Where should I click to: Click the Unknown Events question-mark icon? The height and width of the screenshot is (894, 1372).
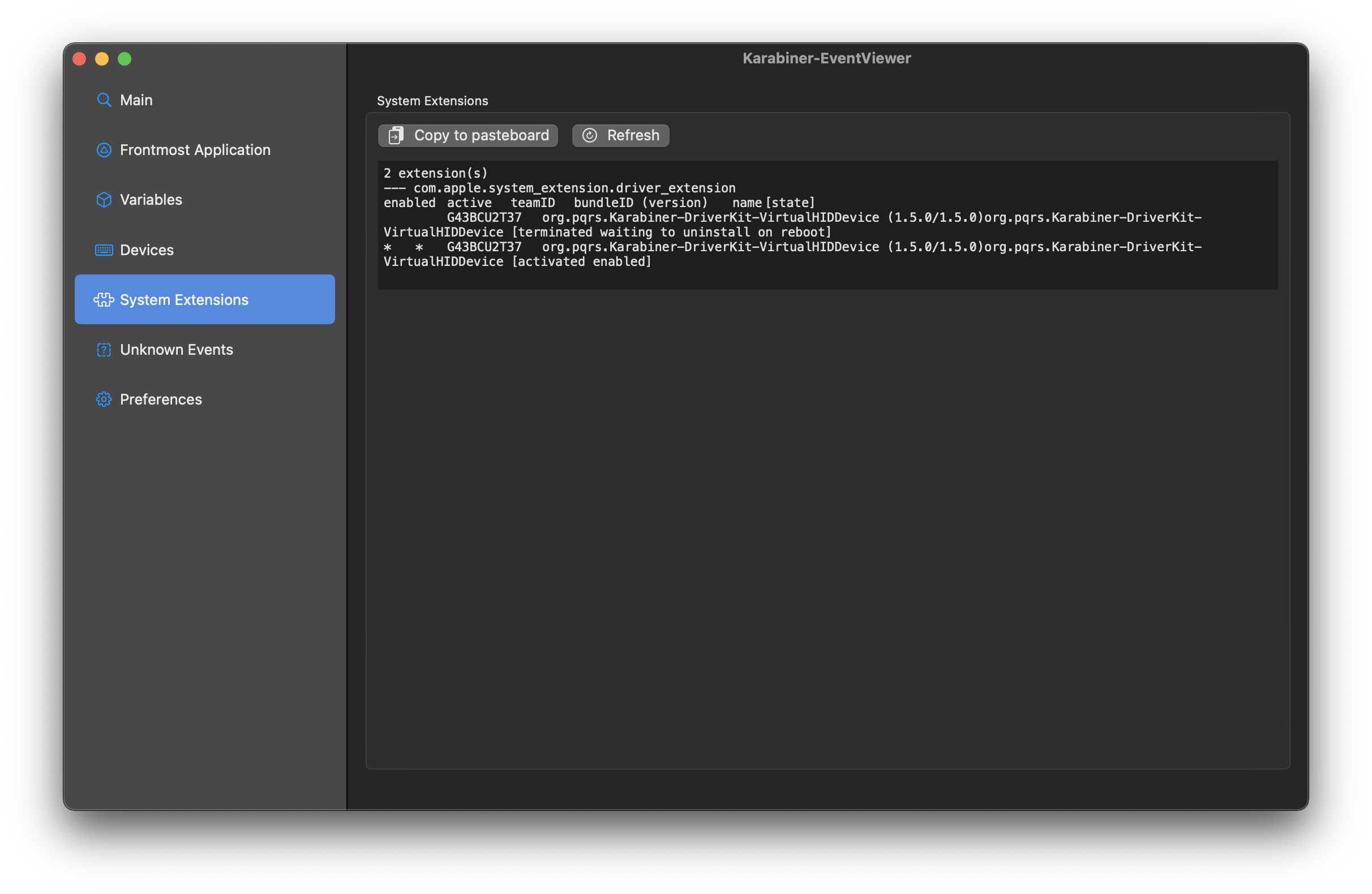click(x=104, y=349)
